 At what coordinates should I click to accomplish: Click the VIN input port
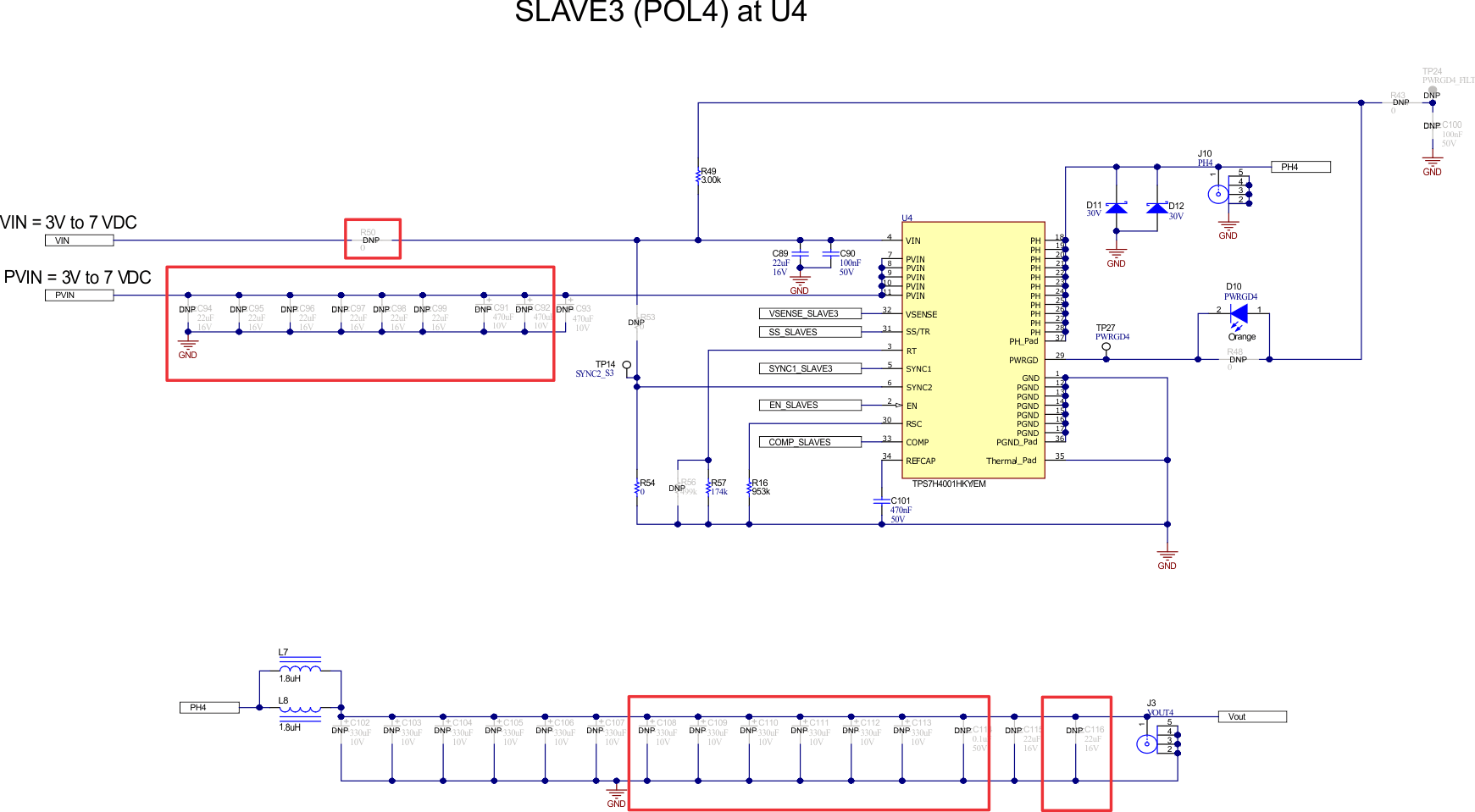click(79, 240)
